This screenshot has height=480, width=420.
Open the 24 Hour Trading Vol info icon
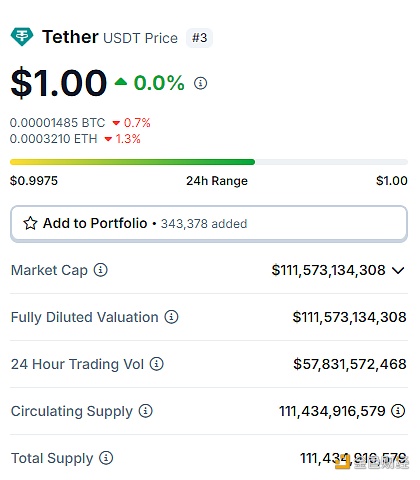click(156, 364)
